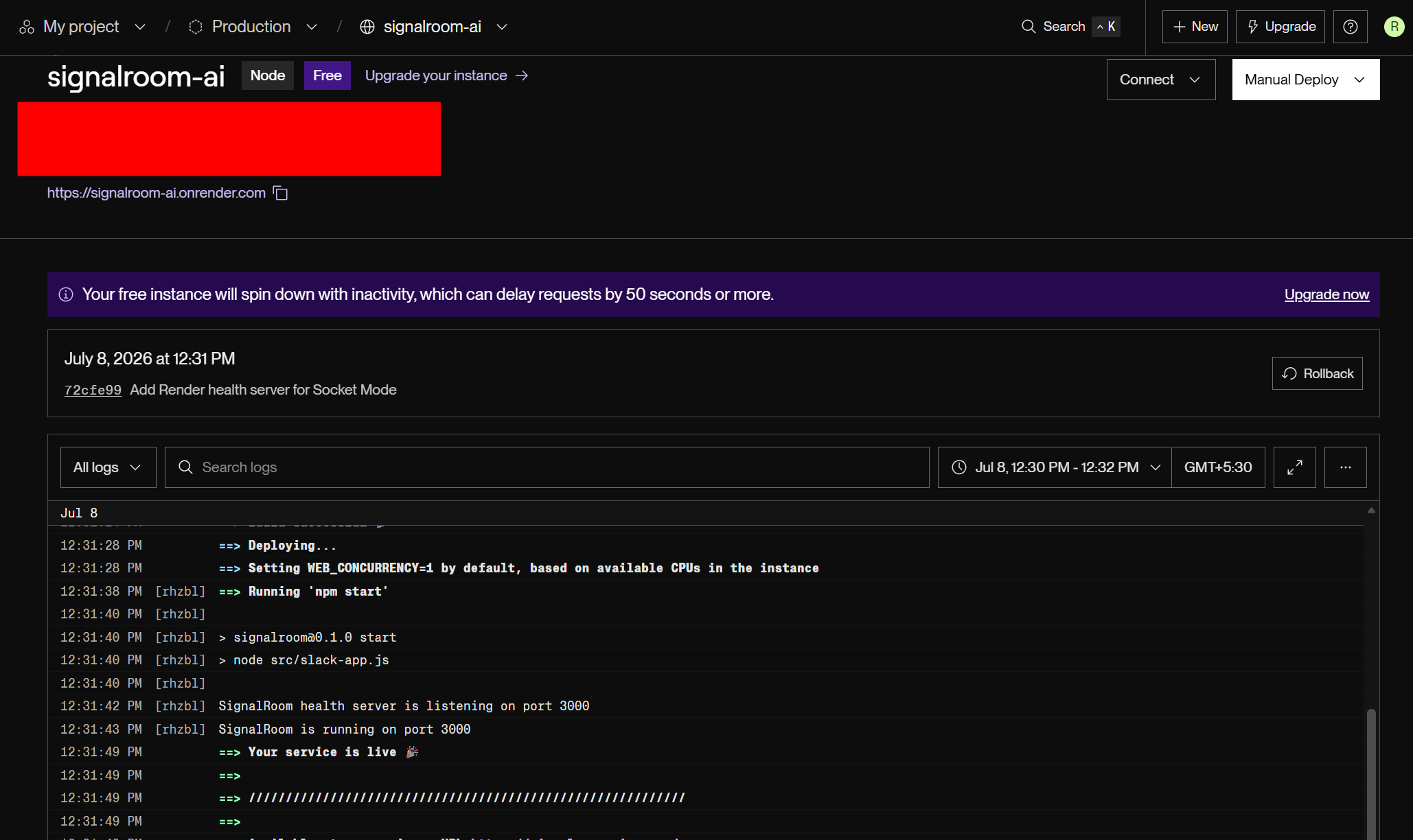This screenshot has height=840, width=1413.
Task: Click the clock icon in time range picker
Action: tap(959, 467)
